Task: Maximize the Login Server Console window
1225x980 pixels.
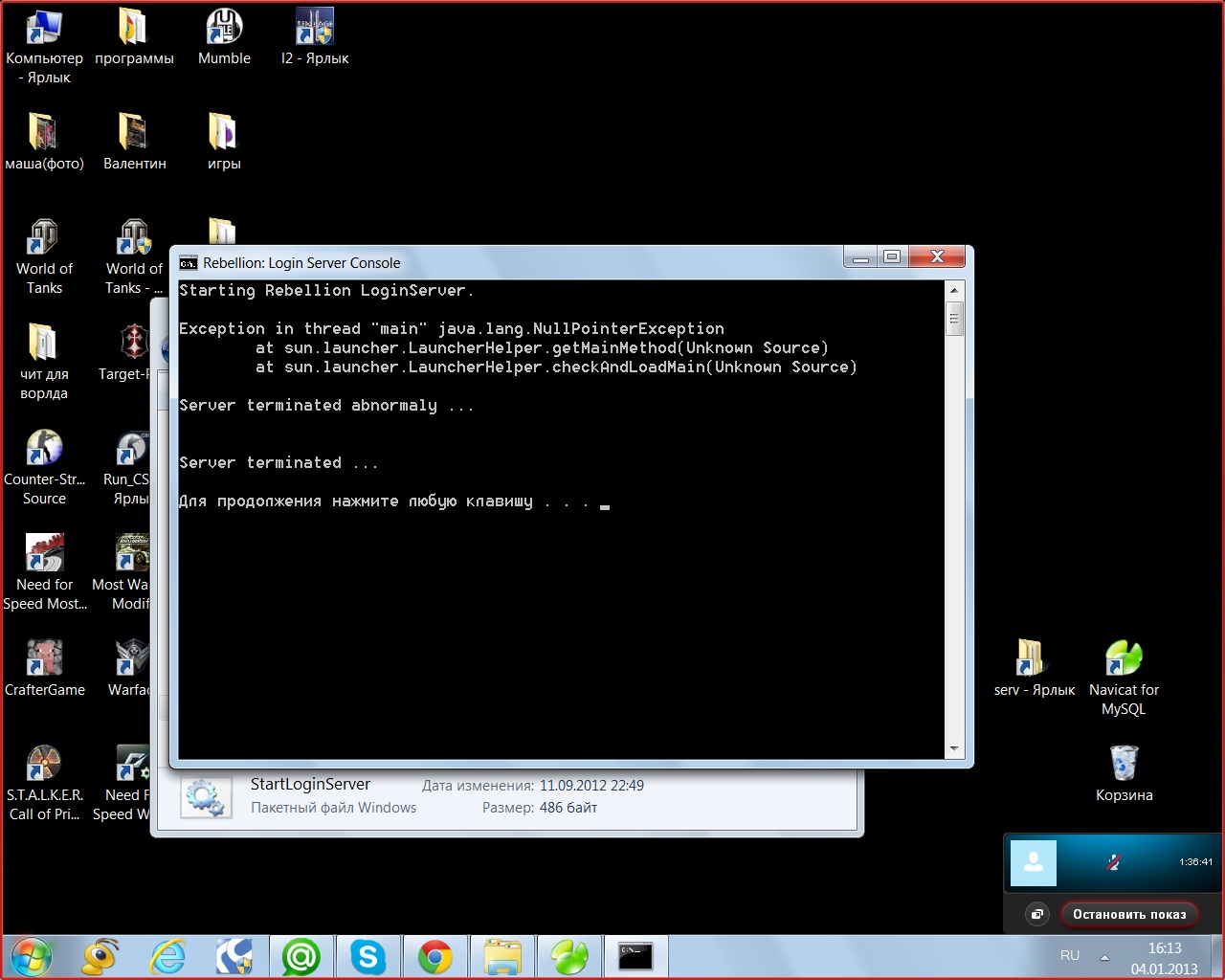Action: 892,257
